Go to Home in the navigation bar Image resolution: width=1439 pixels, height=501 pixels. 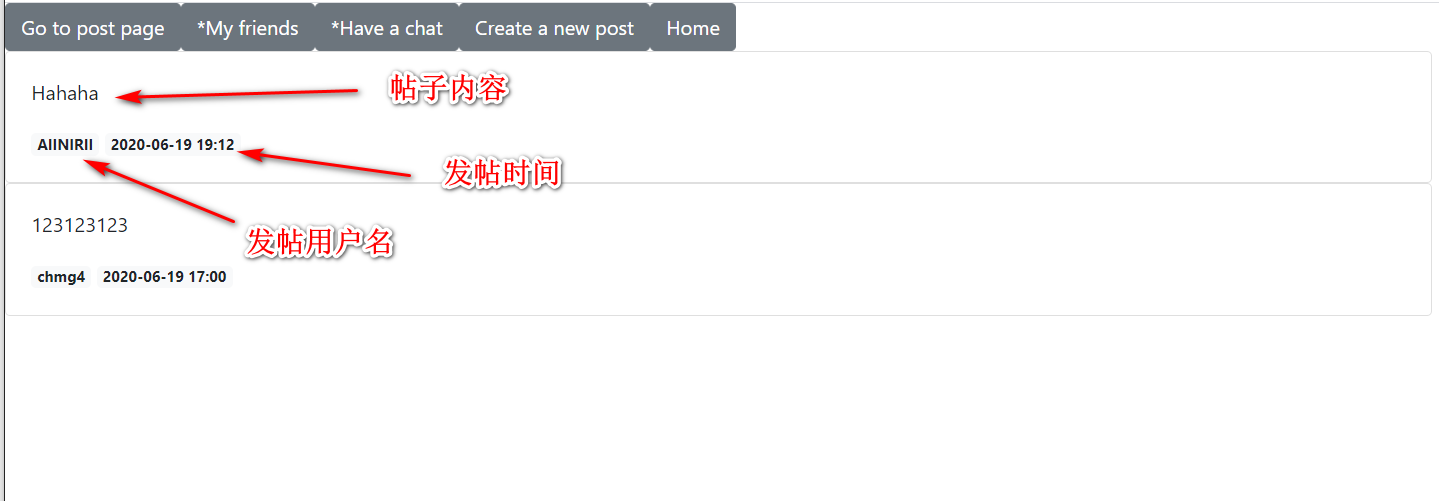(x=693, y=28)
